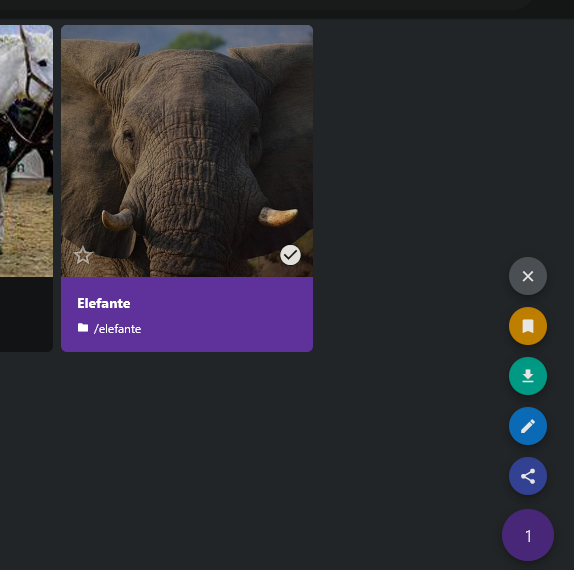Clear selection with the X button
This screenshot has width=574, height=570.
(528, 276)
